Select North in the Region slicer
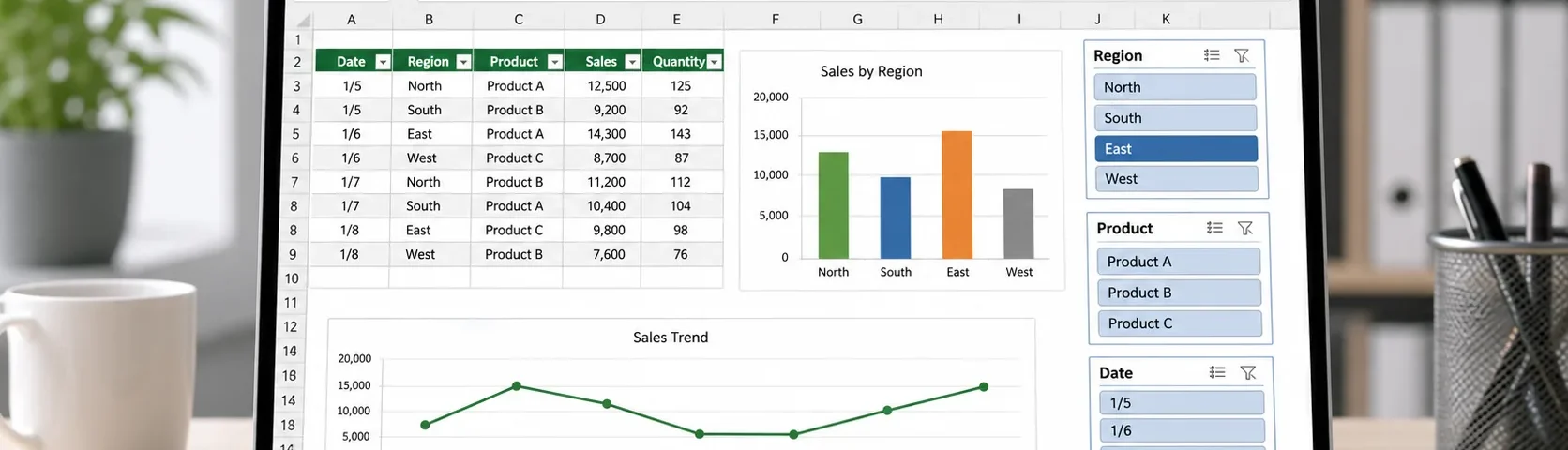This screenshot has height=450, width=1568. pos(1175,87)
